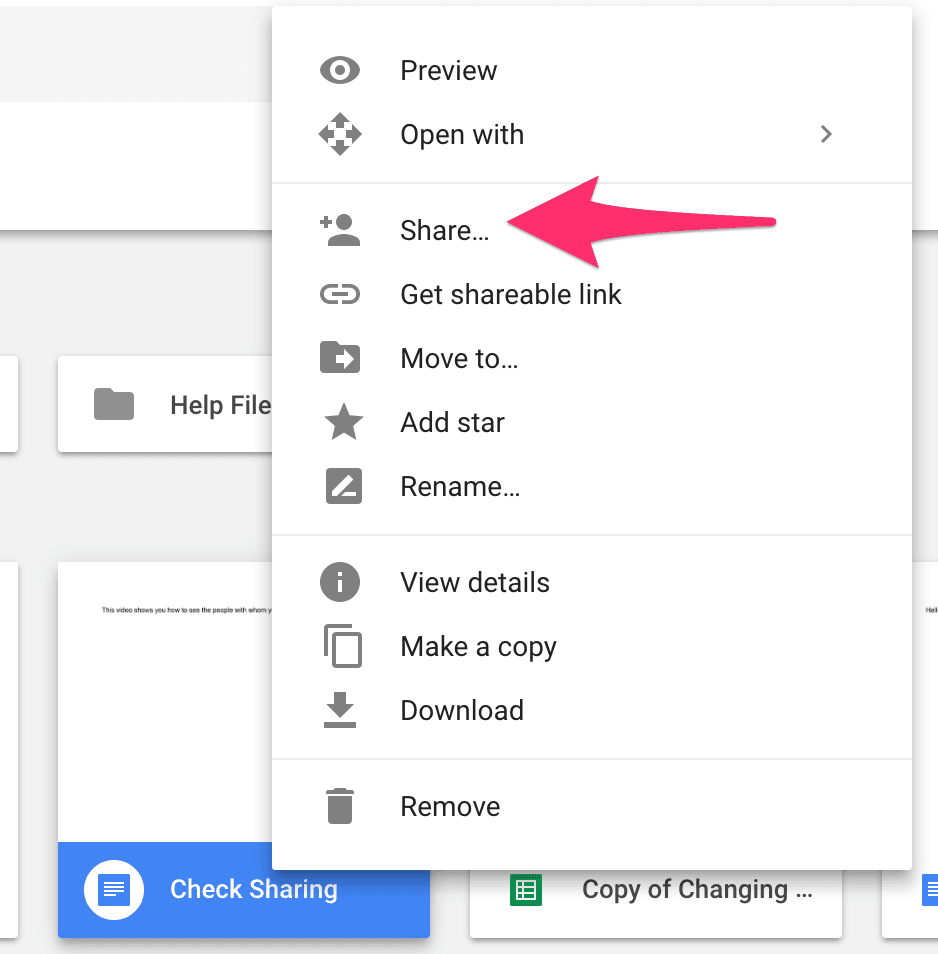The width and height of the screenshot is (938, 954).
Task: Open View details
Action: tap(591, 582)
